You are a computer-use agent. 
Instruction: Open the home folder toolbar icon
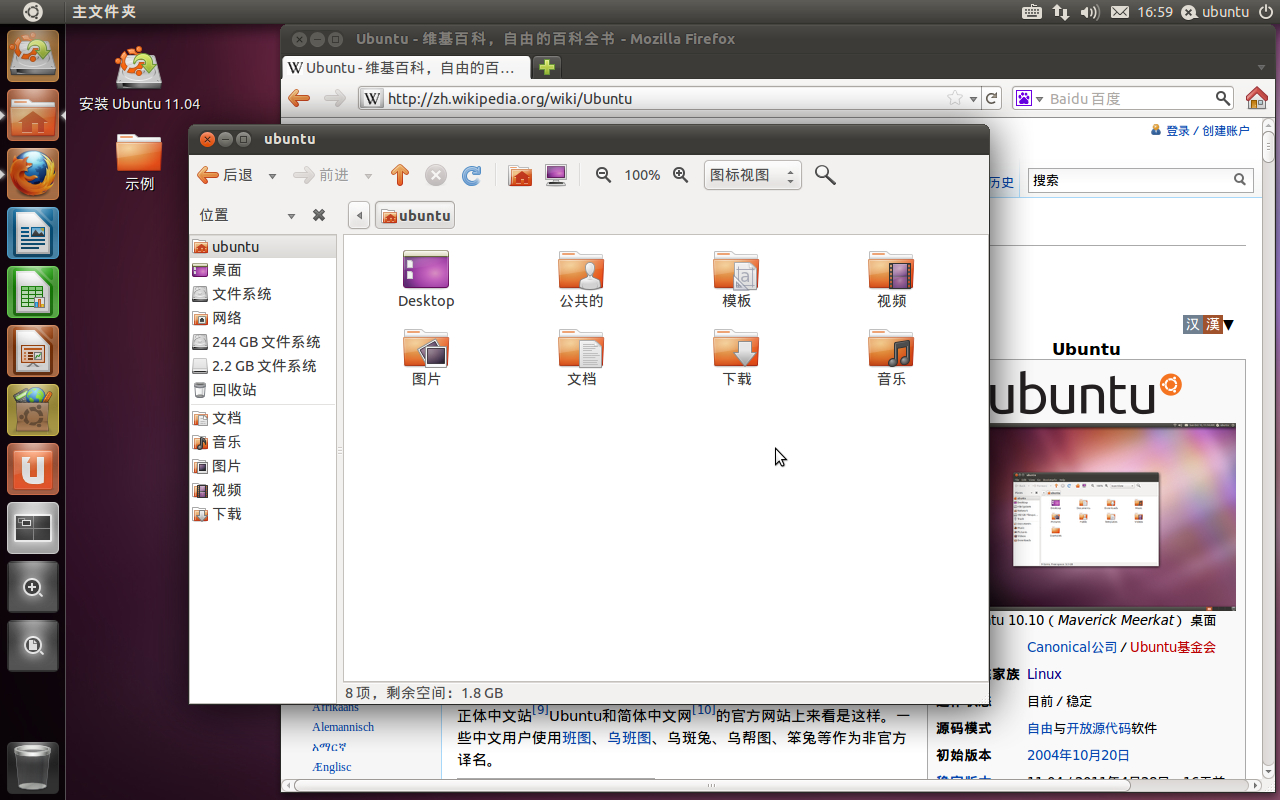520,175
